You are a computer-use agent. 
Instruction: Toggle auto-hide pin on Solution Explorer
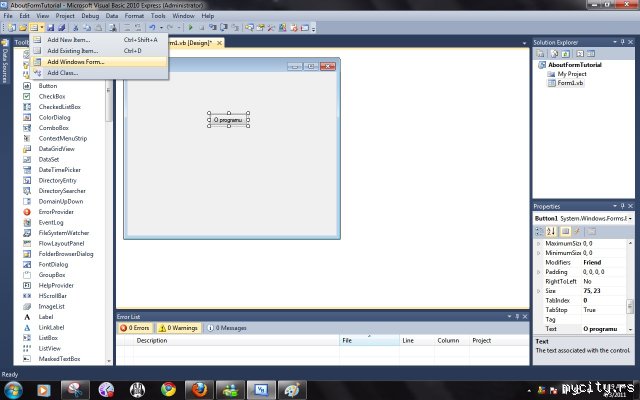[x=622, y=42]
